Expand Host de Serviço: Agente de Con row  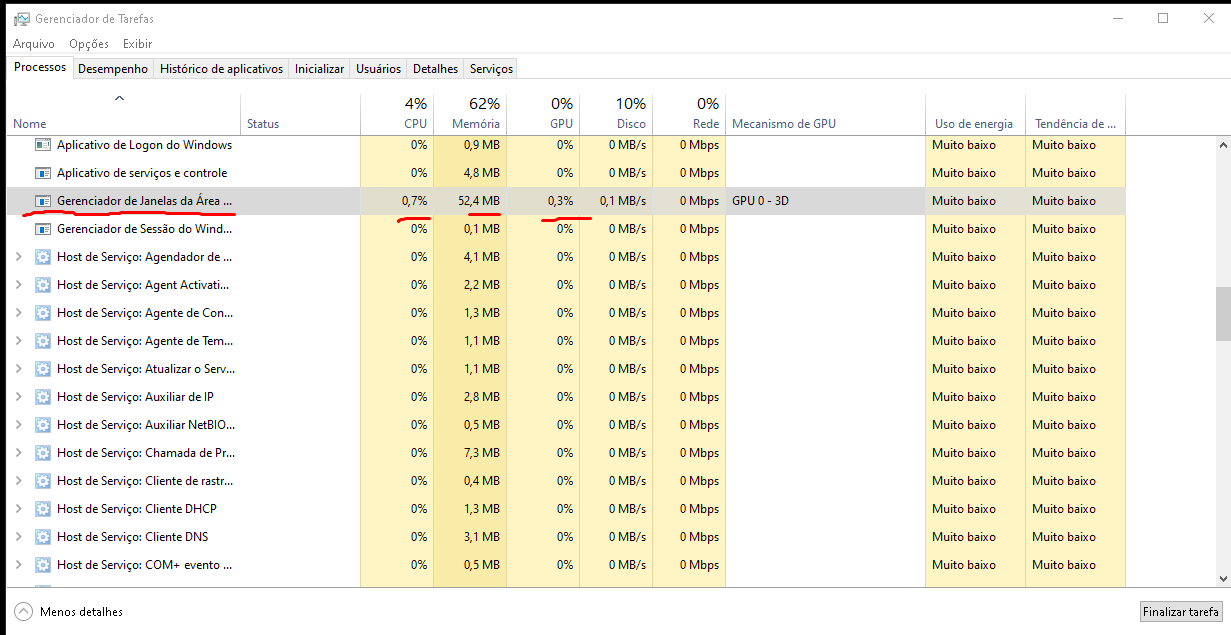pos(19,313)
